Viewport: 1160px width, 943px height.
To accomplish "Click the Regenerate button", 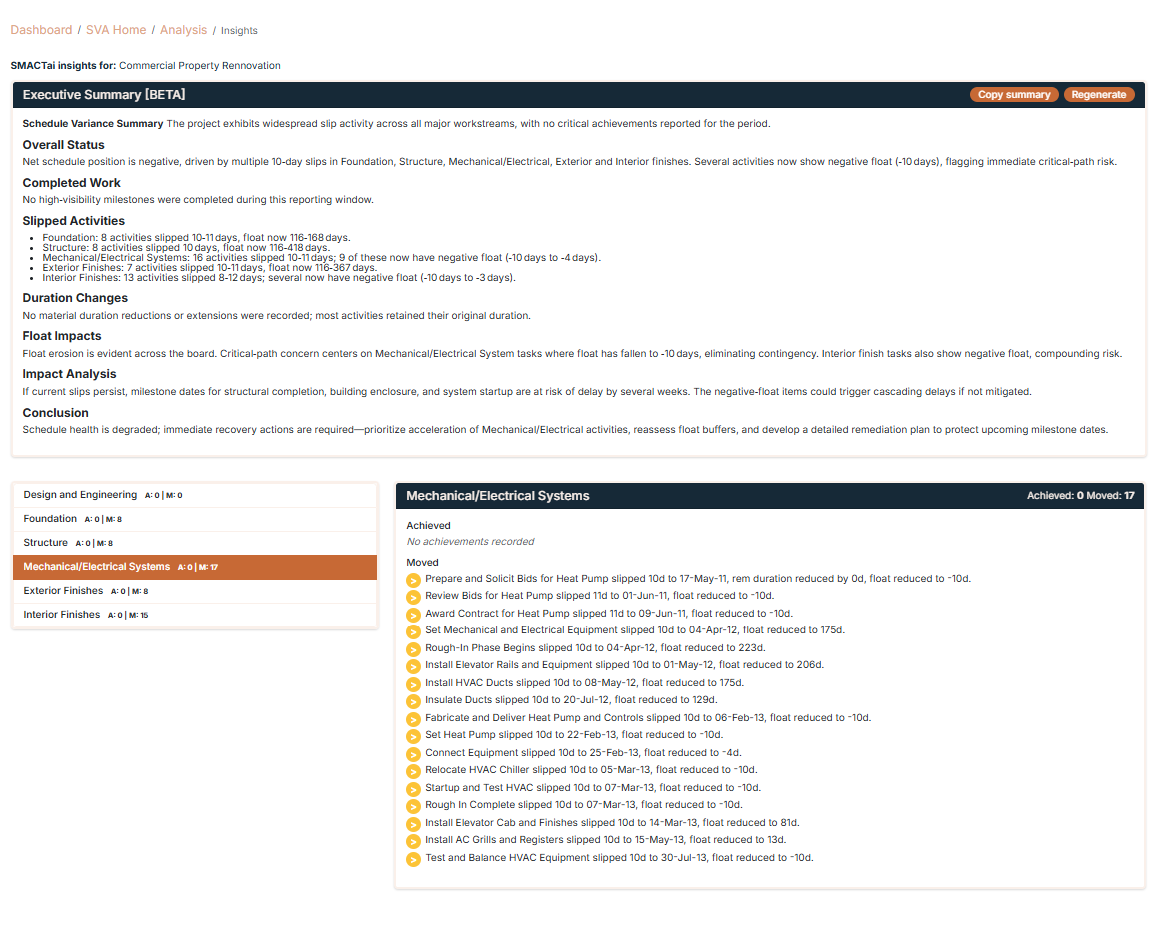I will [1098, 94].
